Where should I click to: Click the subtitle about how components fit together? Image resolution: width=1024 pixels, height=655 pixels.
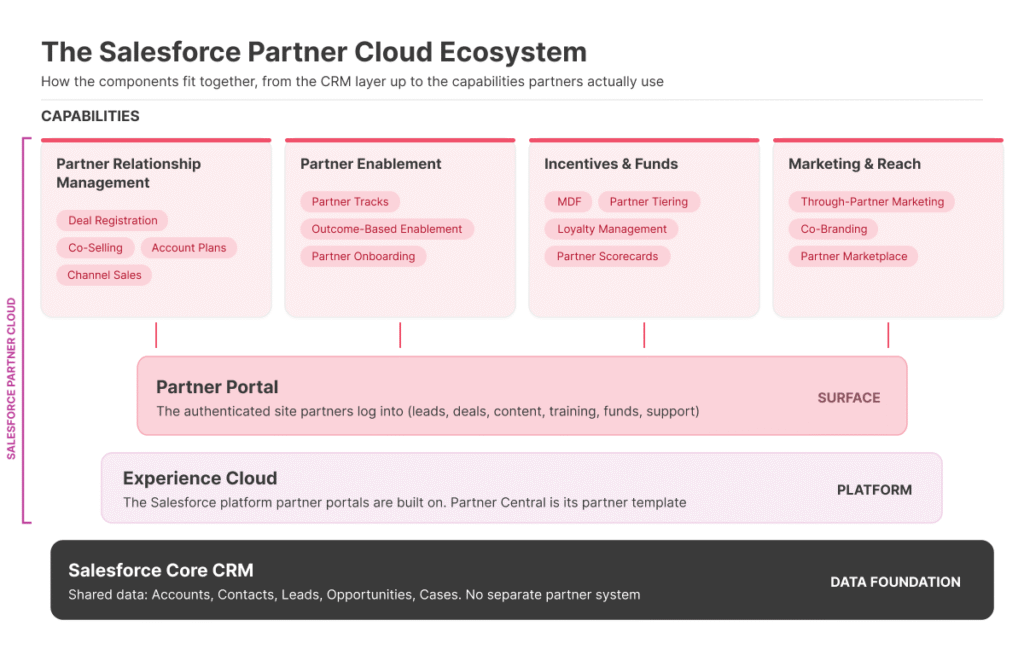[352, 82]
